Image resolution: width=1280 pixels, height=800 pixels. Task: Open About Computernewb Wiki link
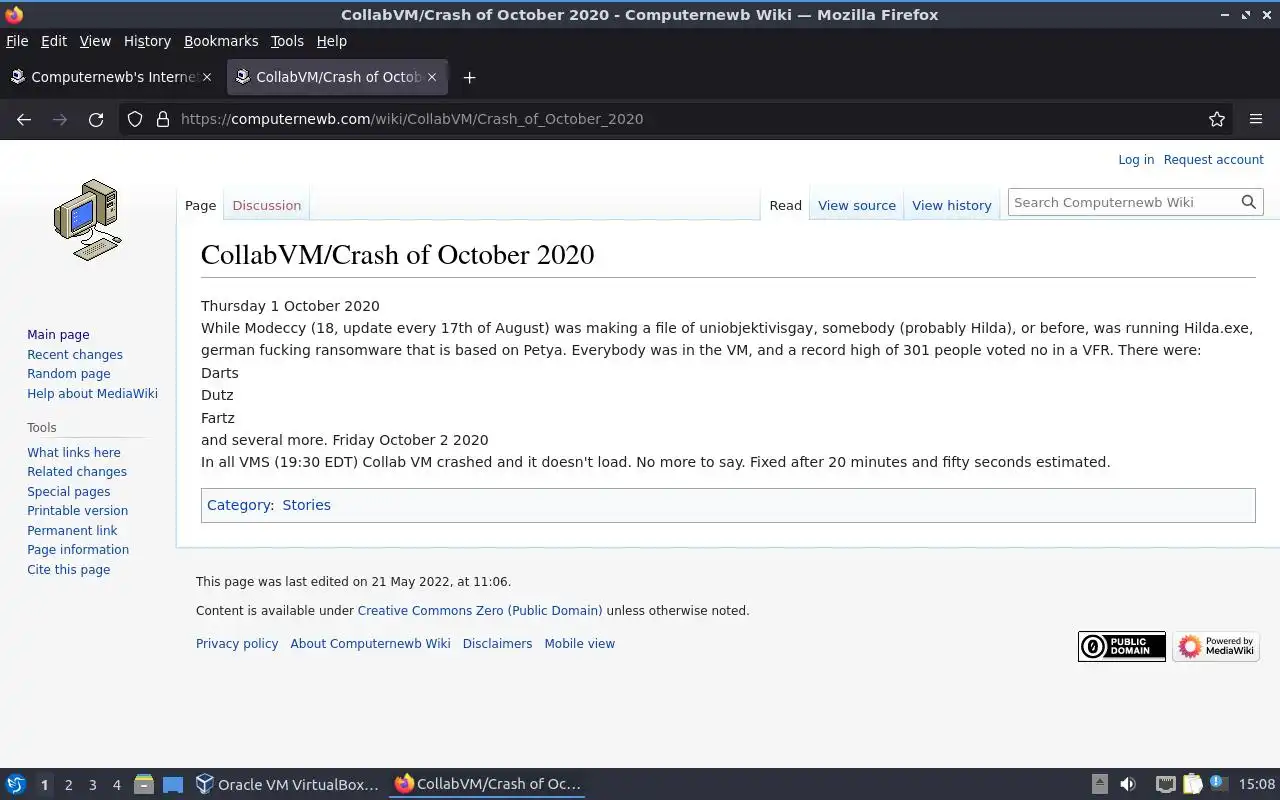pyautogui.click(x=370, y=644)
